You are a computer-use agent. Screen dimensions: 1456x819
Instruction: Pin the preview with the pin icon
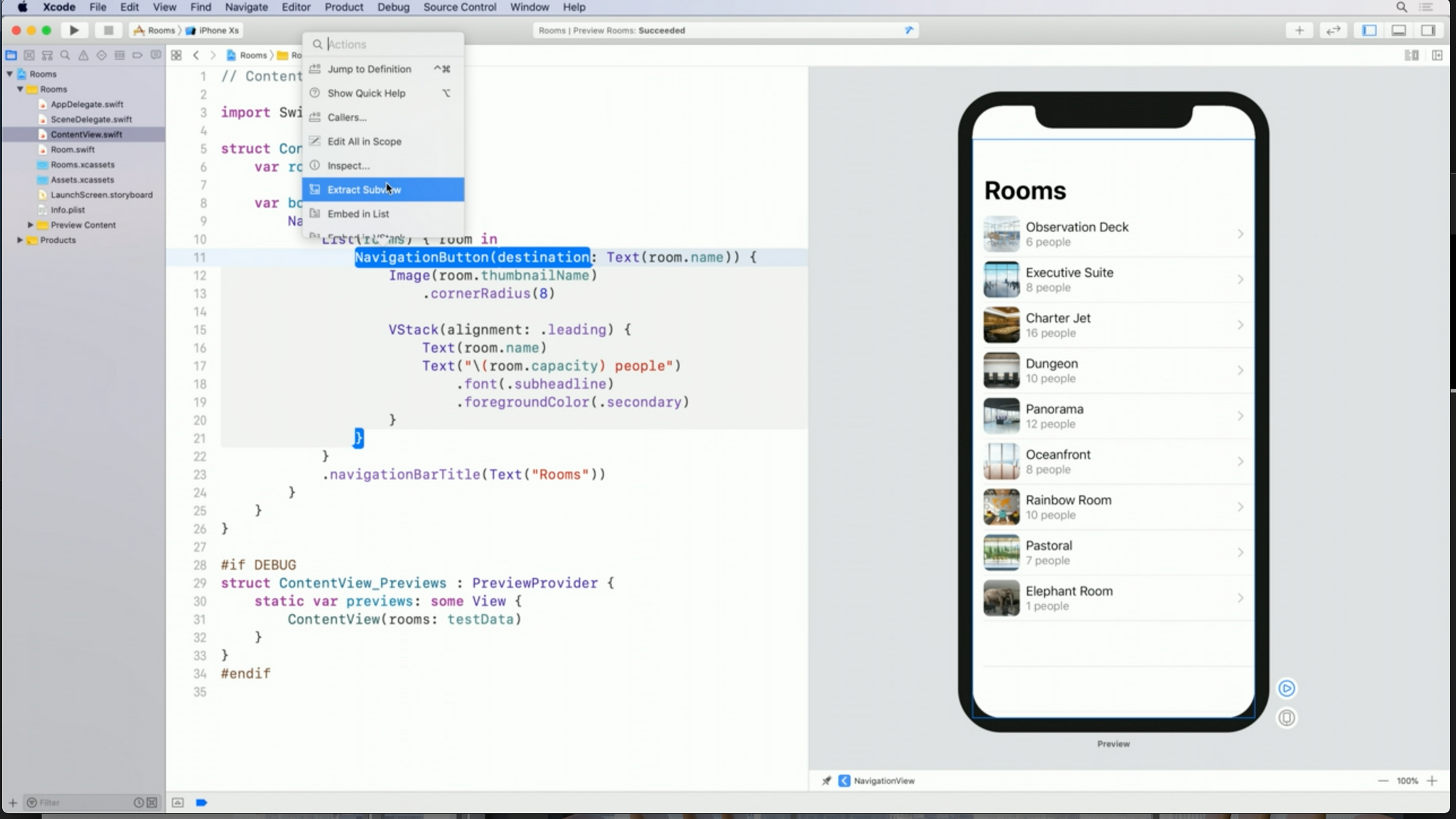[826, 781]
